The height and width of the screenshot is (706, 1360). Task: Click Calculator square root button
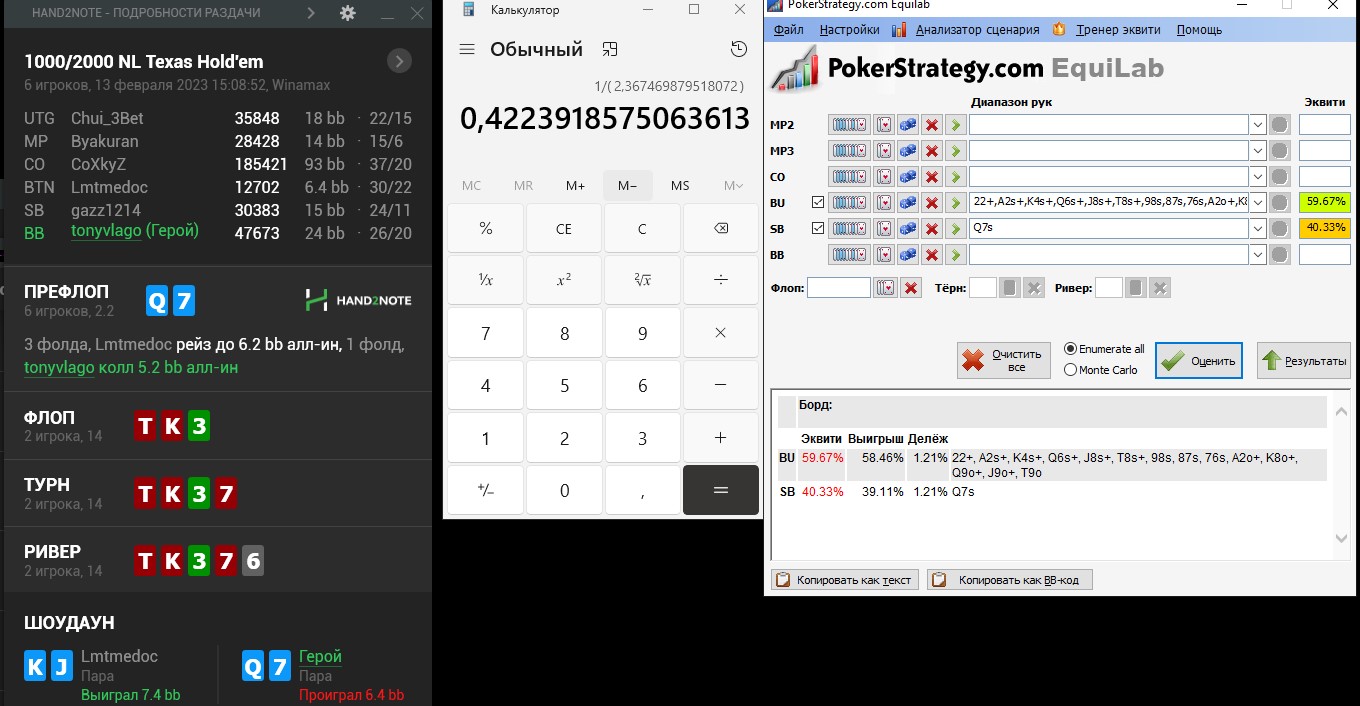point(642,280)
